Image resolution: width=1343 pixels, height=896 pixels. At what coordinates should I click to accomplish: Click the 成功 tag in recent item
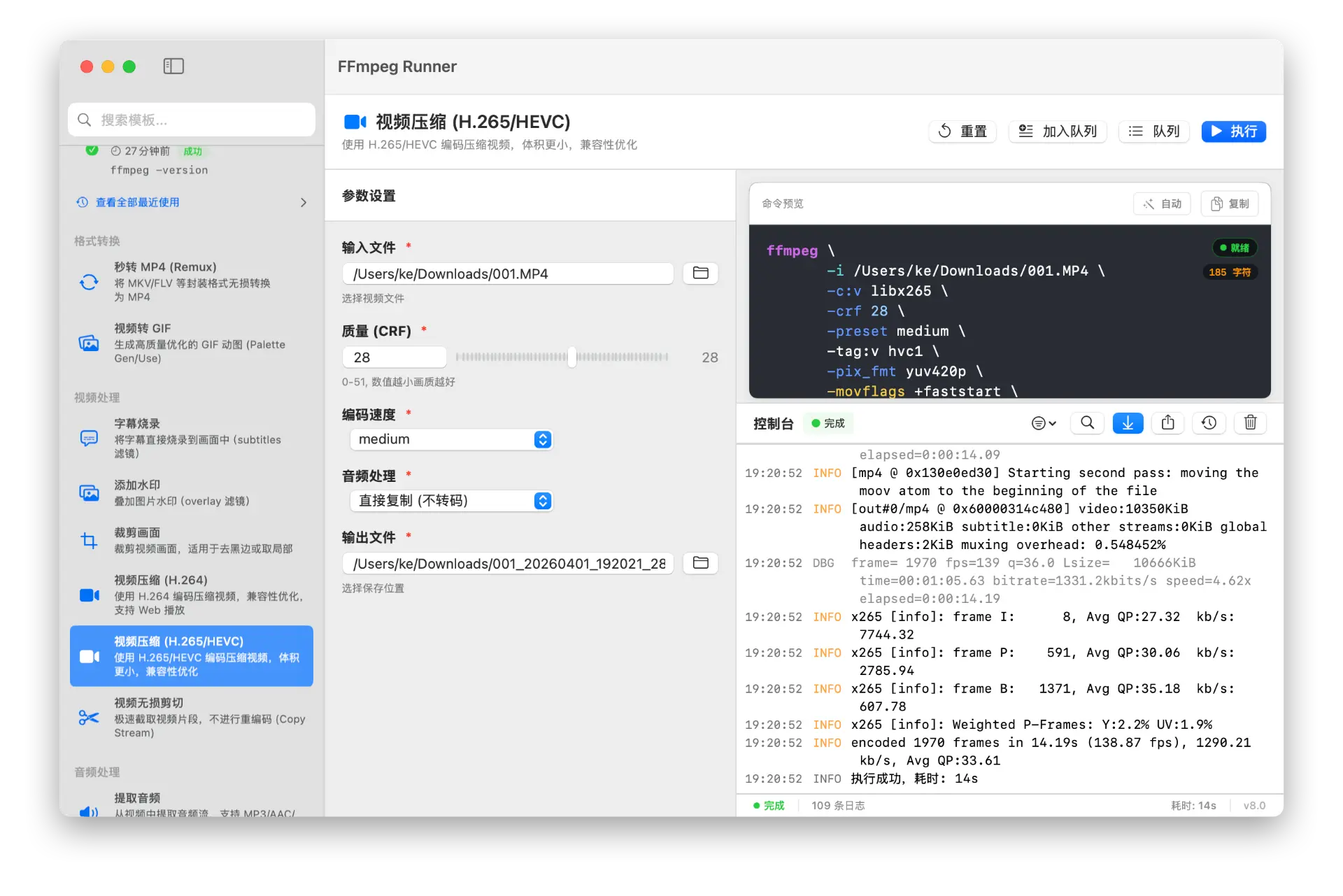click(x=192, y=151)
